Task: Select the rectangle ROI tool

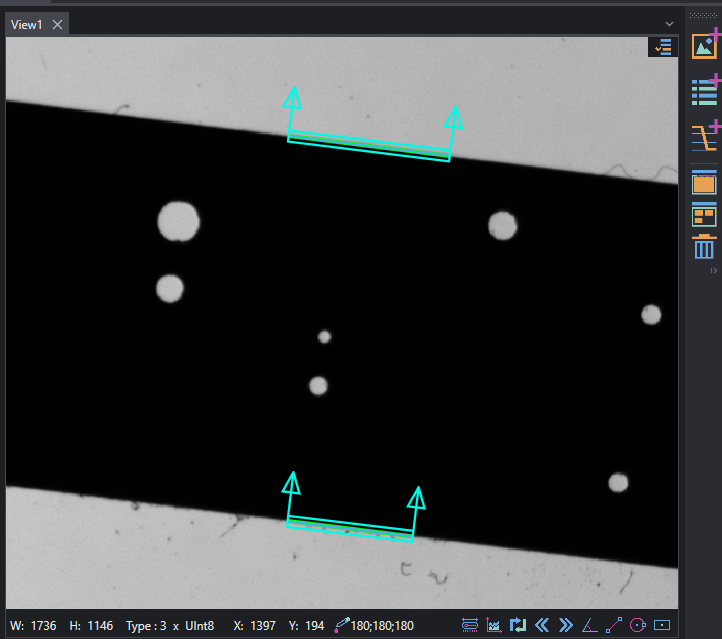Action: pos(662,625)
